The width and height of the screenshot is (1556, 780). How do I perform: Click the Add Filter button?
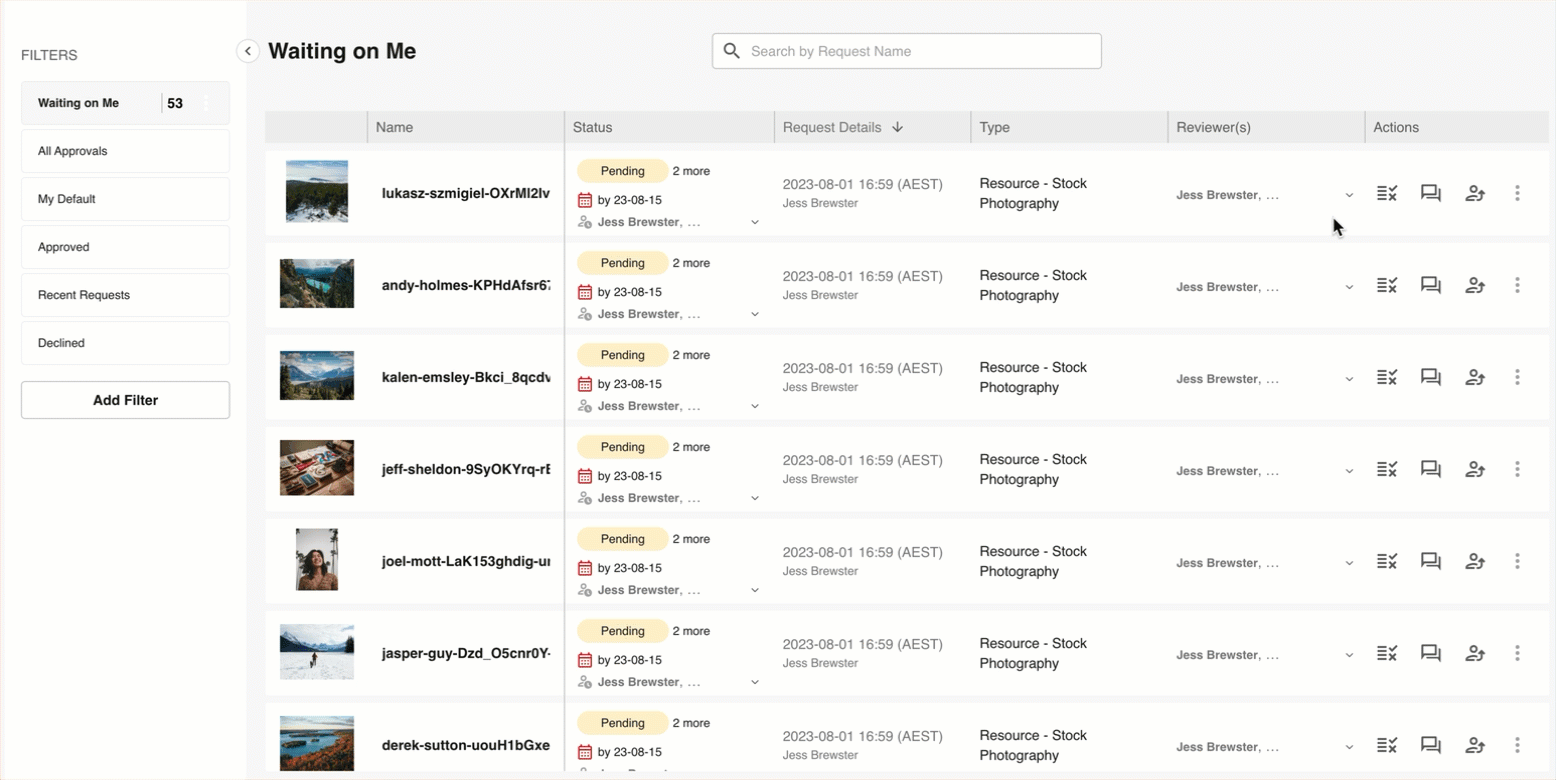(125, 400)
